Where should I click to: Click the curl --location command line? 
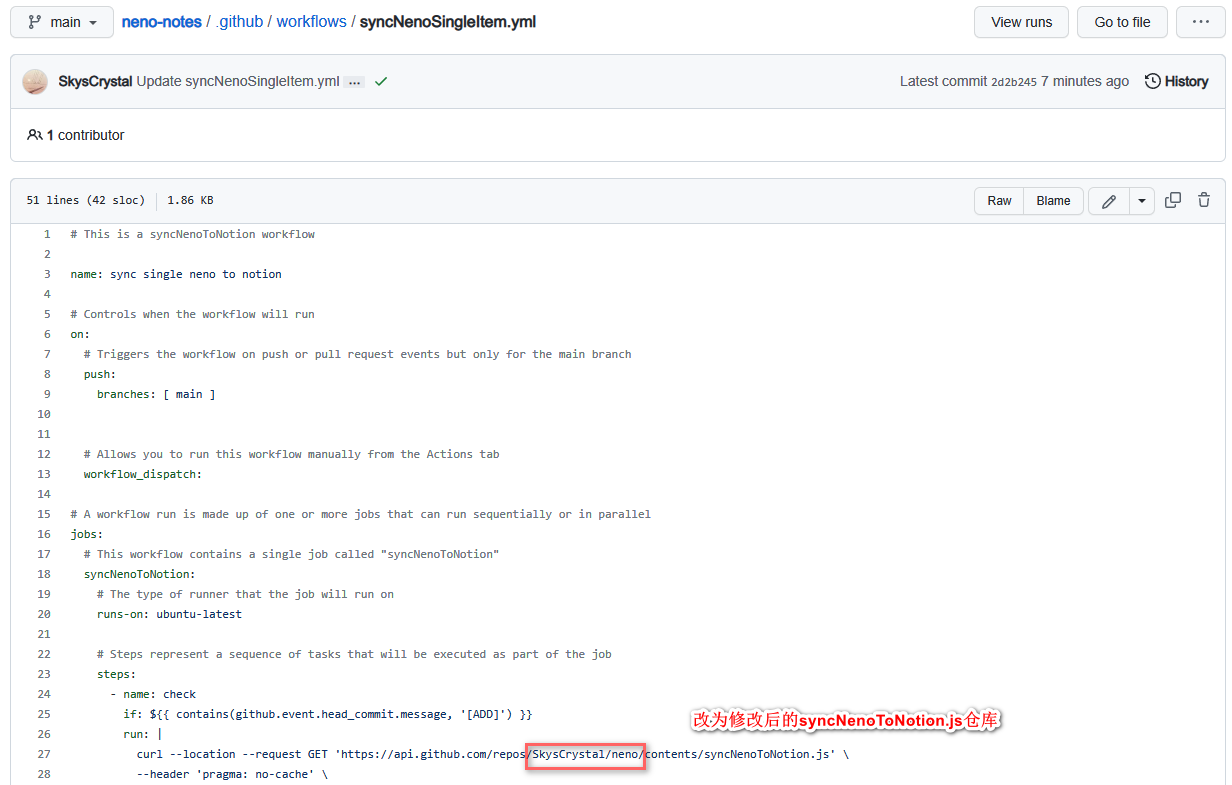[493, 754]
